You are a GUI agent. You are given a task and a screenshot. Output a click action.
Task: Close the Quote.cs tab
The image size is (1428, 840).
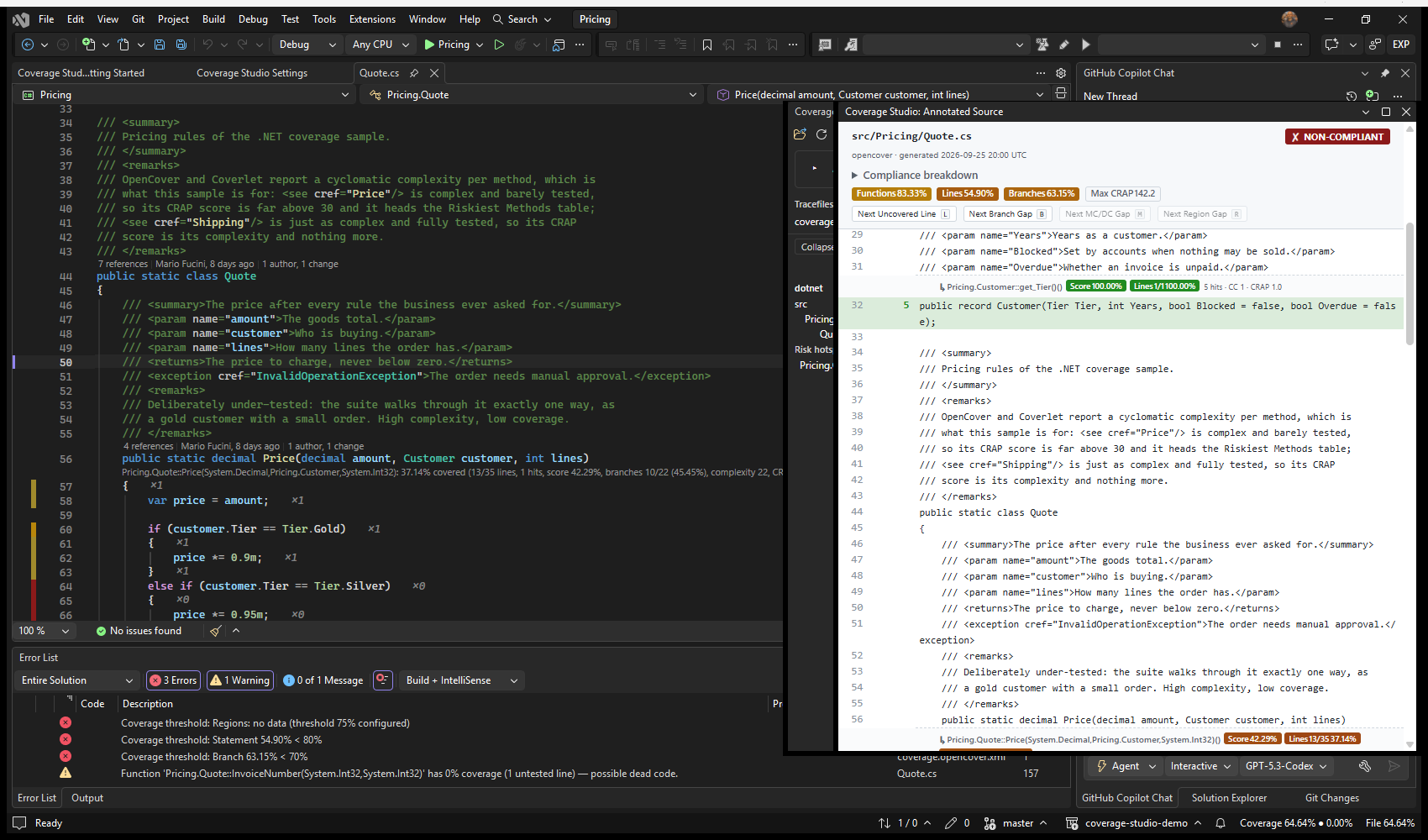pyautogui.click(x=434, y=73)
